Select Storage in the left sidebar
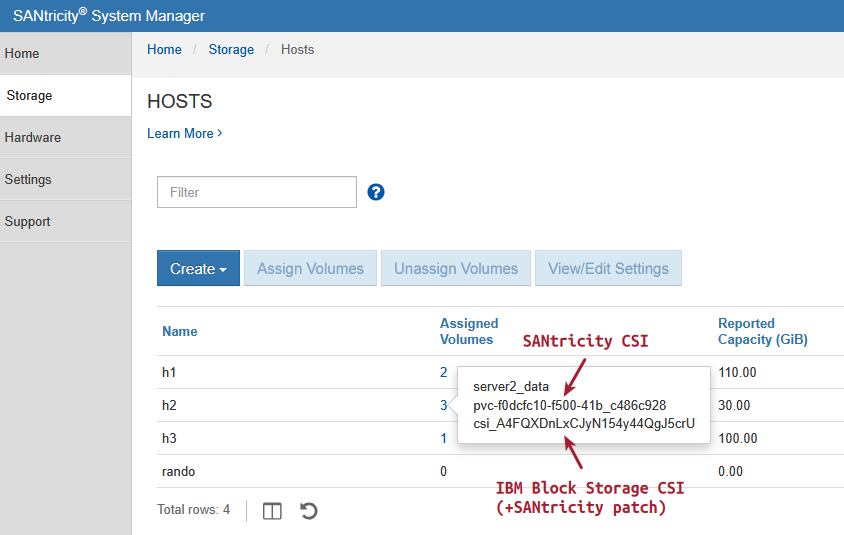844x535 pixels. point(66,95)
